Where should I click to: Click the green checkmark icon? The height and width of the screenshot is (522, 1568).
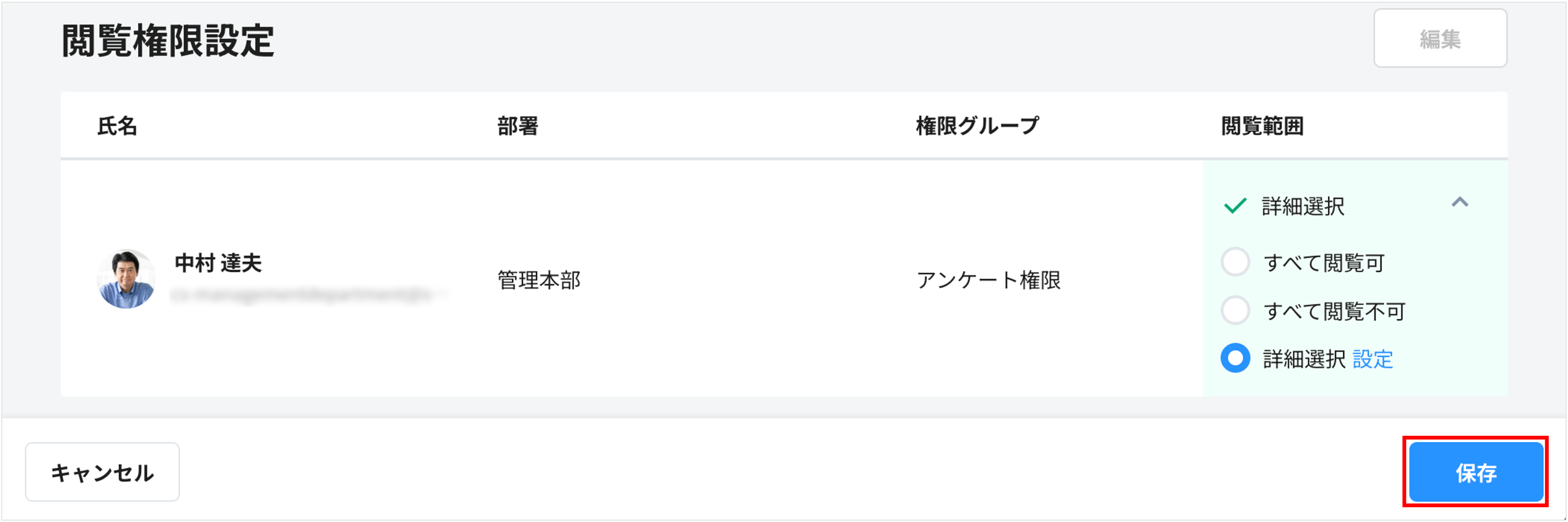[1235, 206]
